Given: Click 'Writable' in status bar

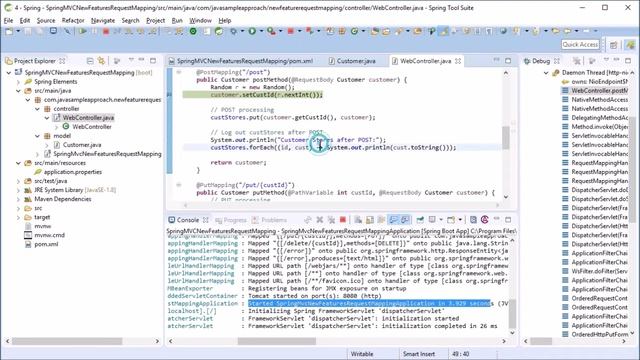Looking at the screenshot, I should point(362,354).
